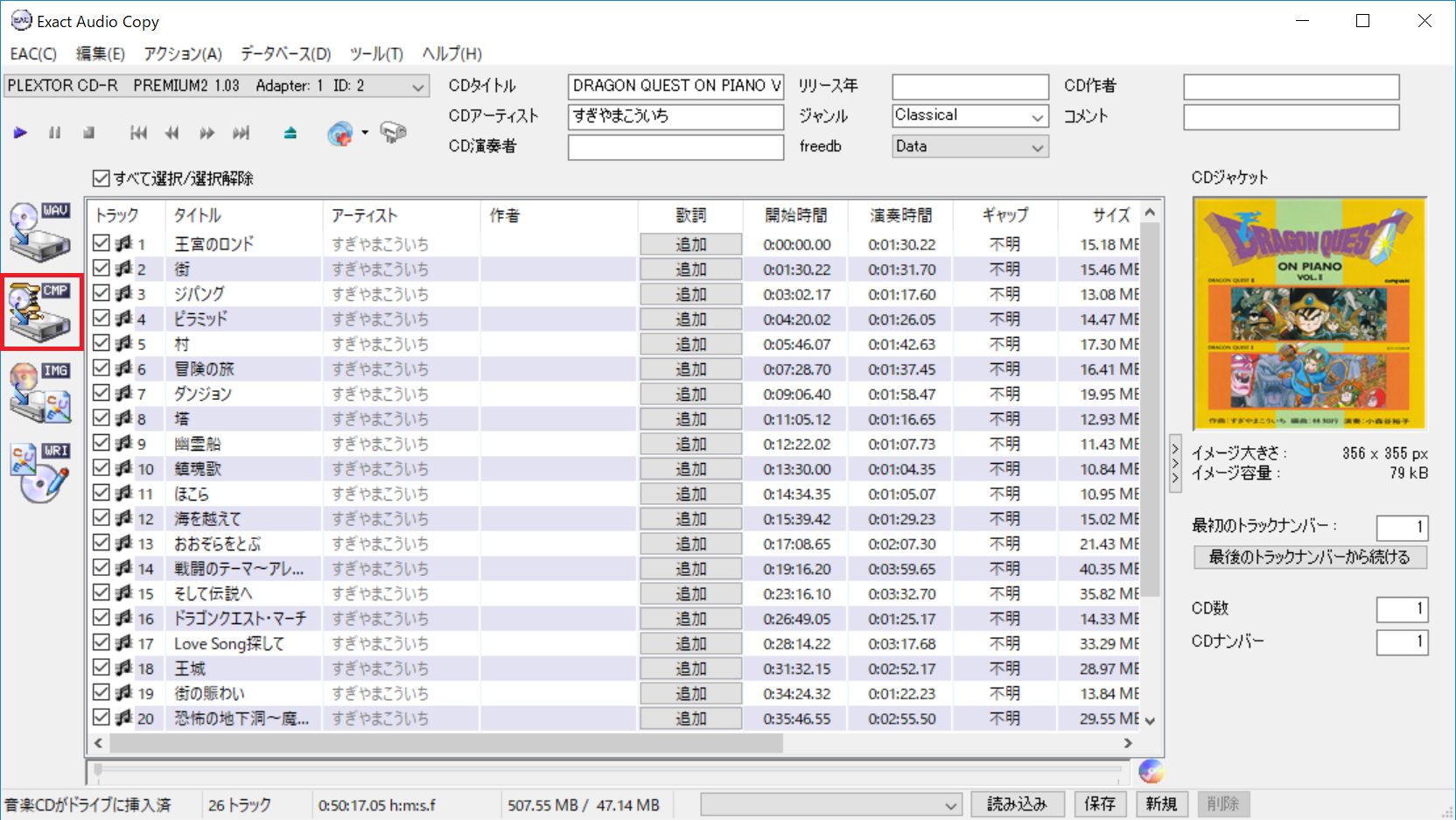Open the ヘルプ(H) menu
This screenshot has height=820, width=1456.
452,53
